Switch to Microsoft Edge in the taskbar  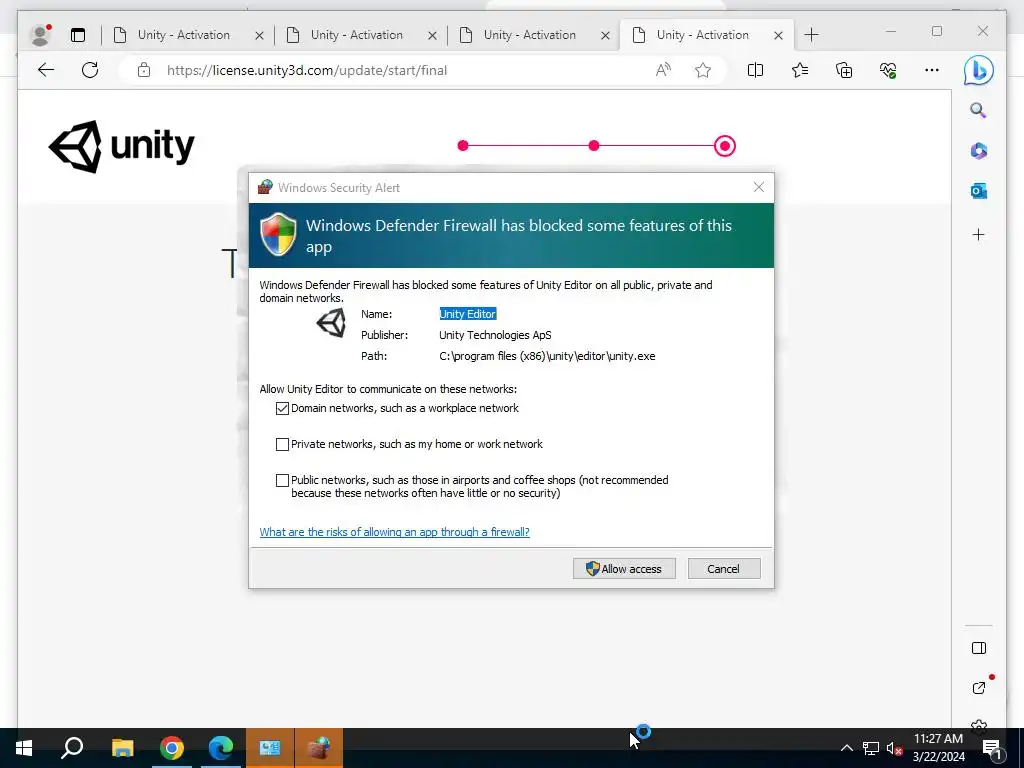pos(221,748)
